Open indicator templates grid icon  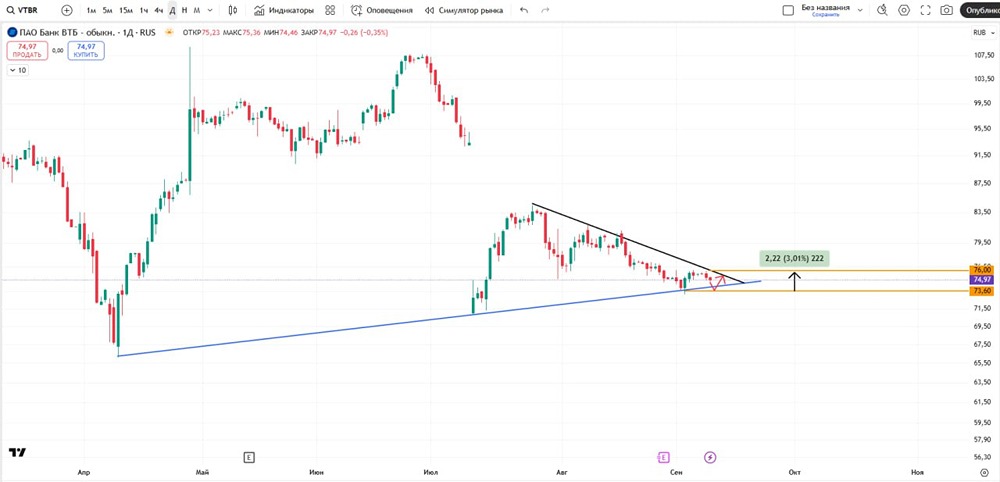330,10
